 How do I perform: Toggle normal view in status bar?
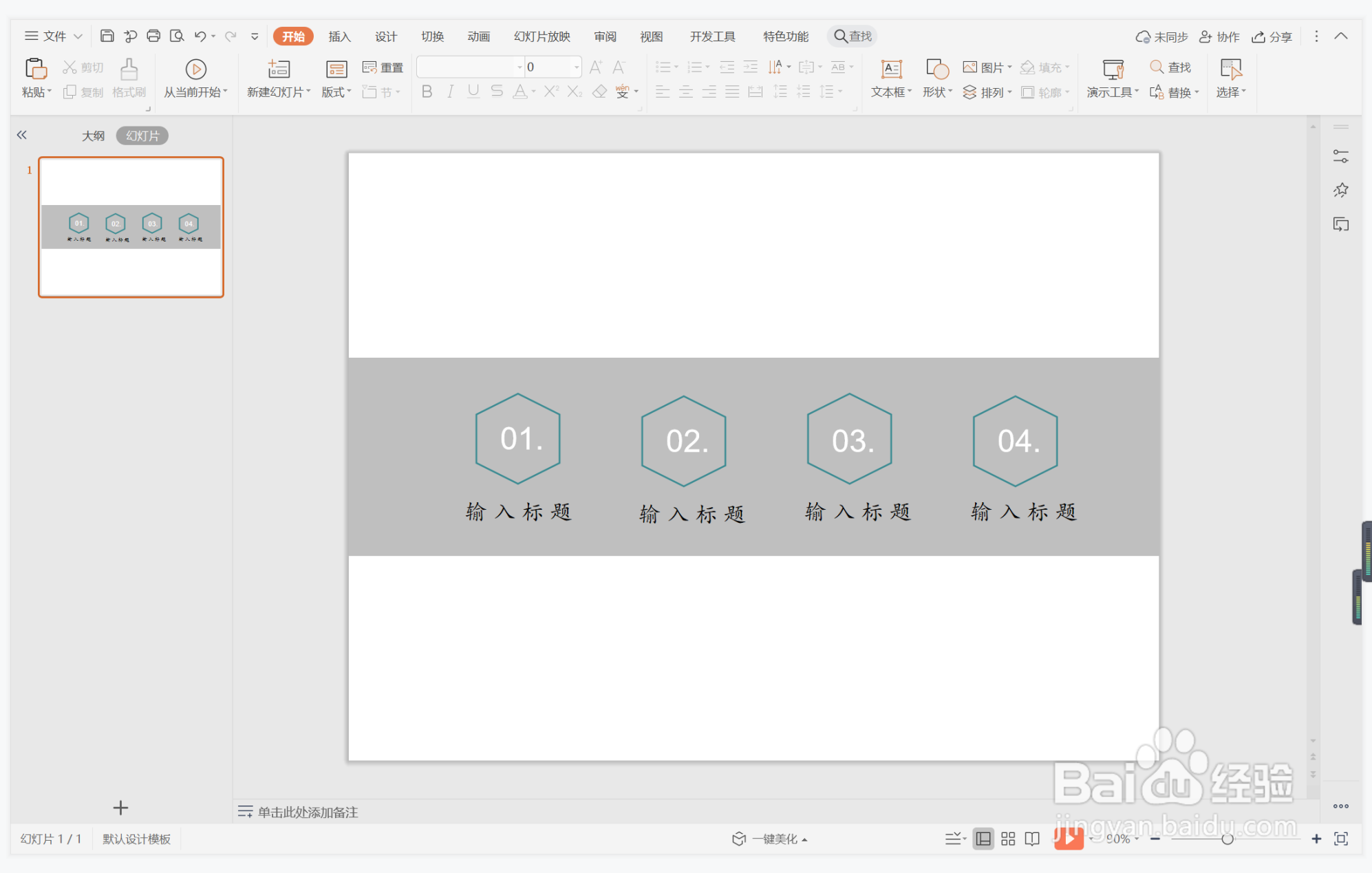point(983,839)
